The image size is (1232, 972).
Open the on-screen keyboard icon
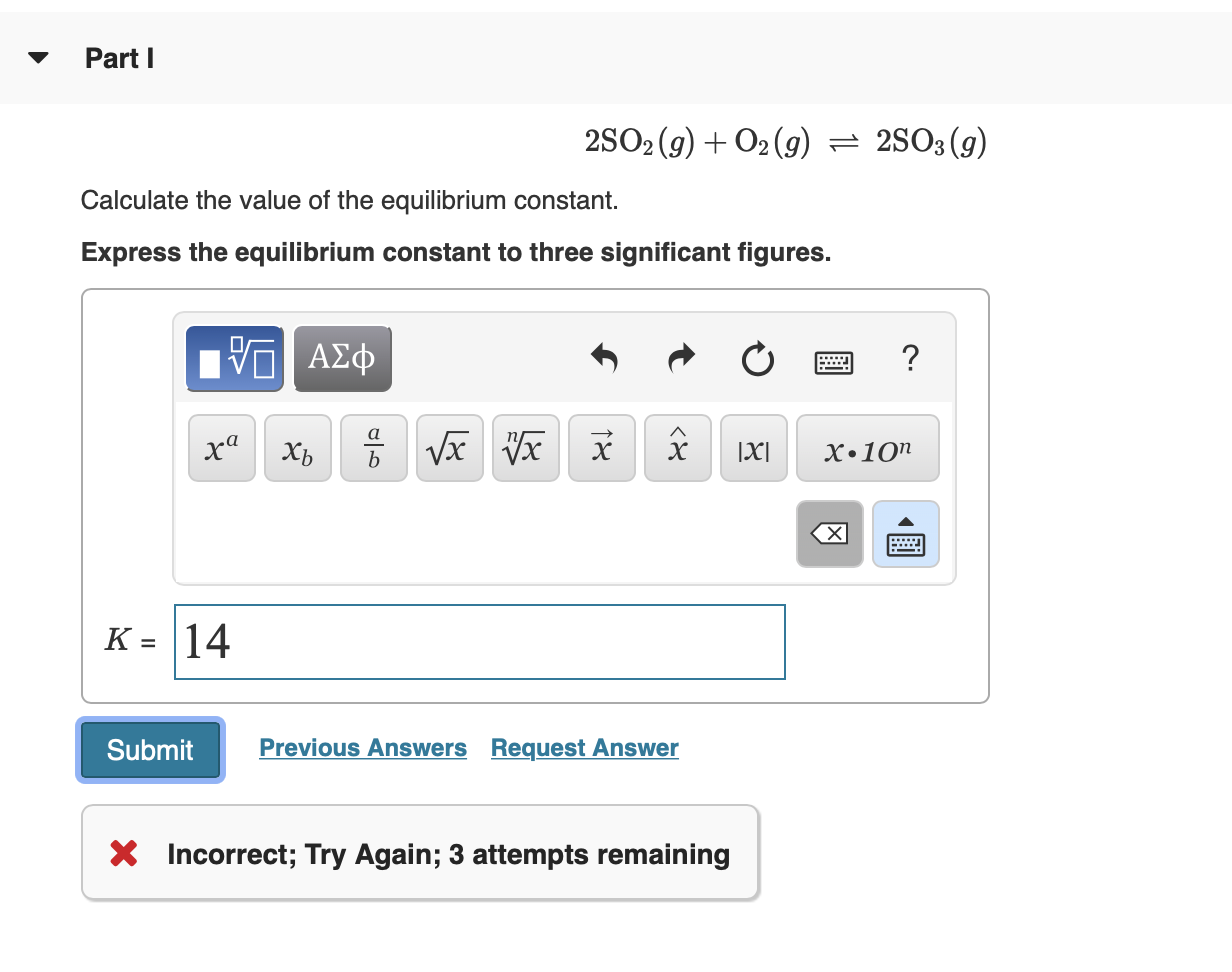[833, 362]
